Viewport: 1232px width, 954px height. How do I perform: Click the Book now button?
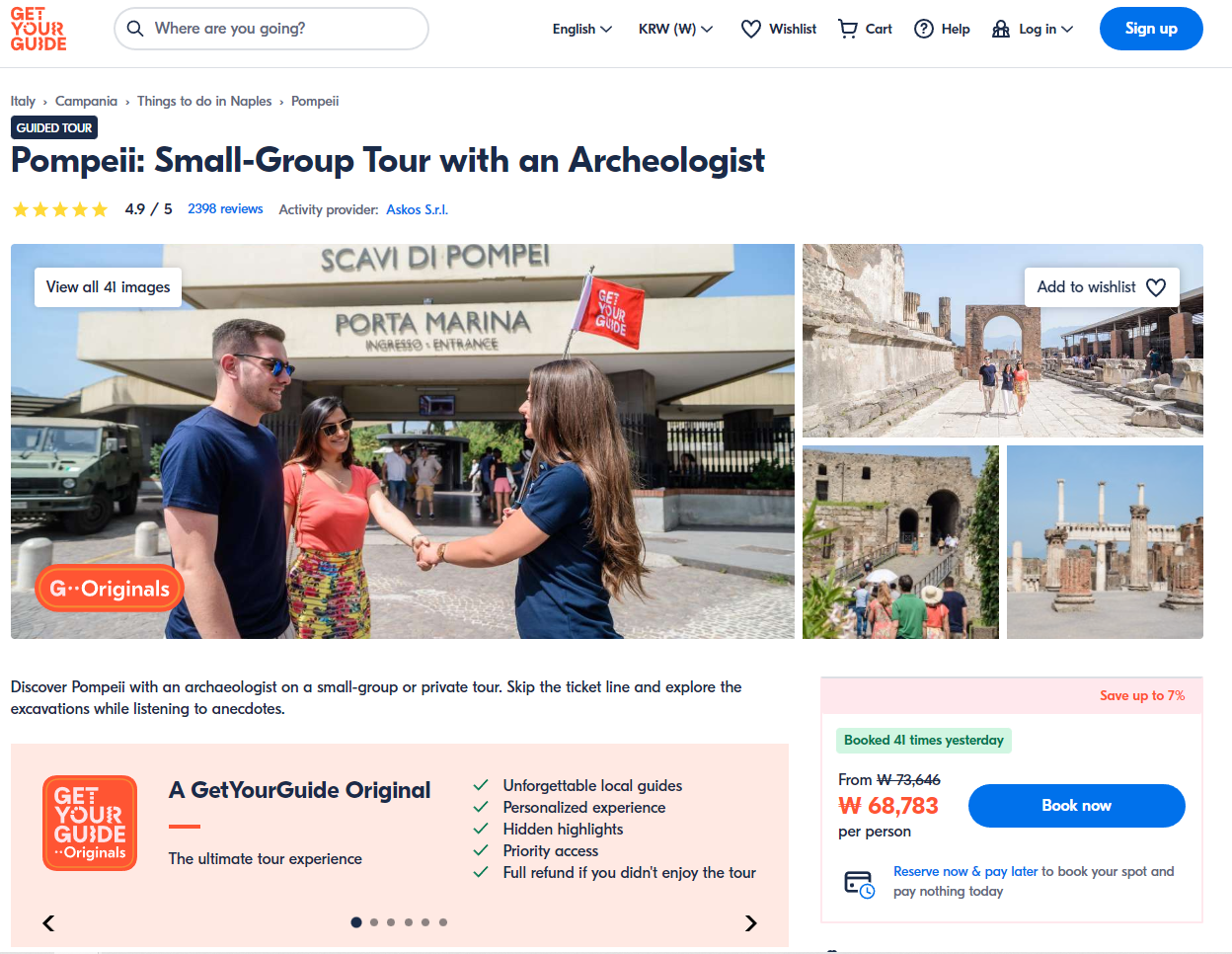pos(1077,806)
